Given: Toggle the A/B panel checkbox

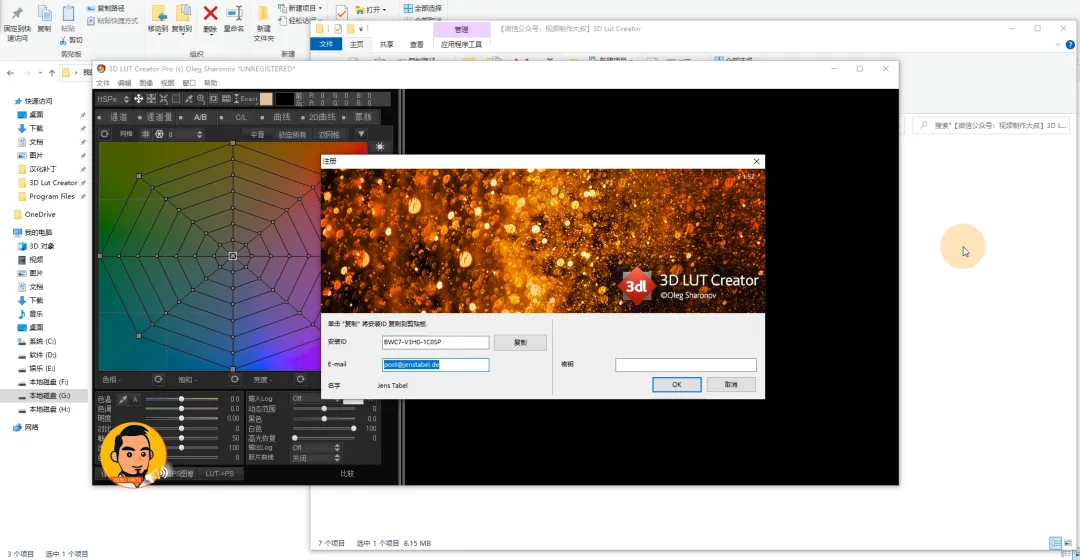Looking at the screenshot, I should click(x=180, y=117).
